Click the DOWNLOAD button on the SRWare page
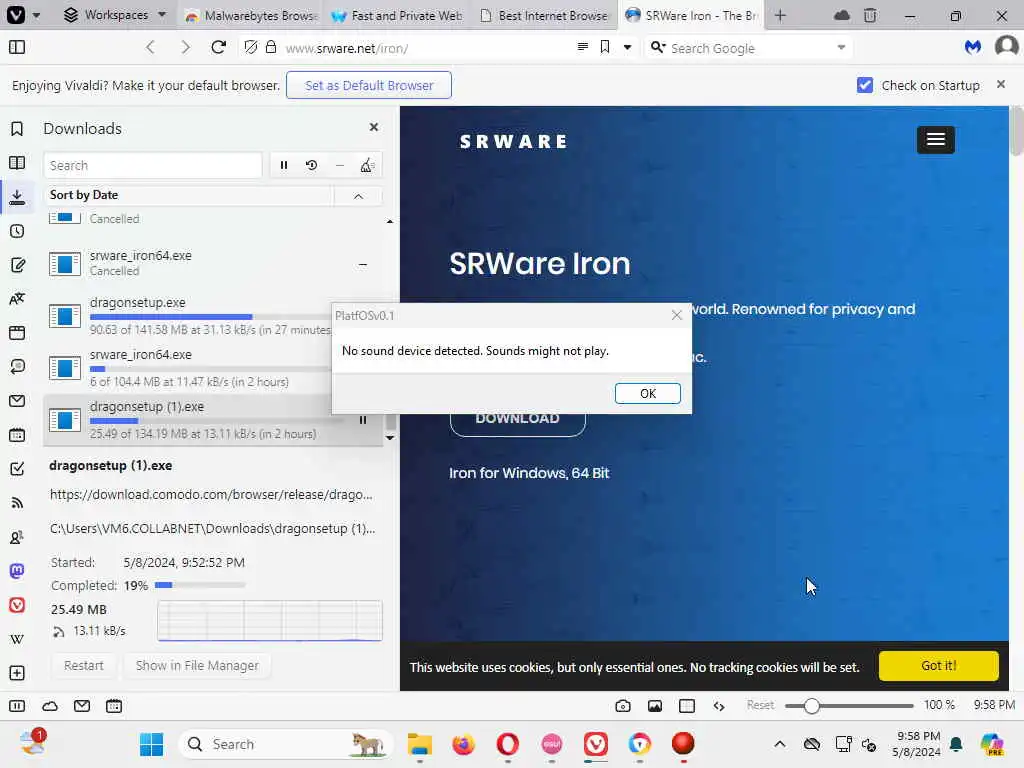The height and width of the screenshot is (768, 1024). click(517, 419)
